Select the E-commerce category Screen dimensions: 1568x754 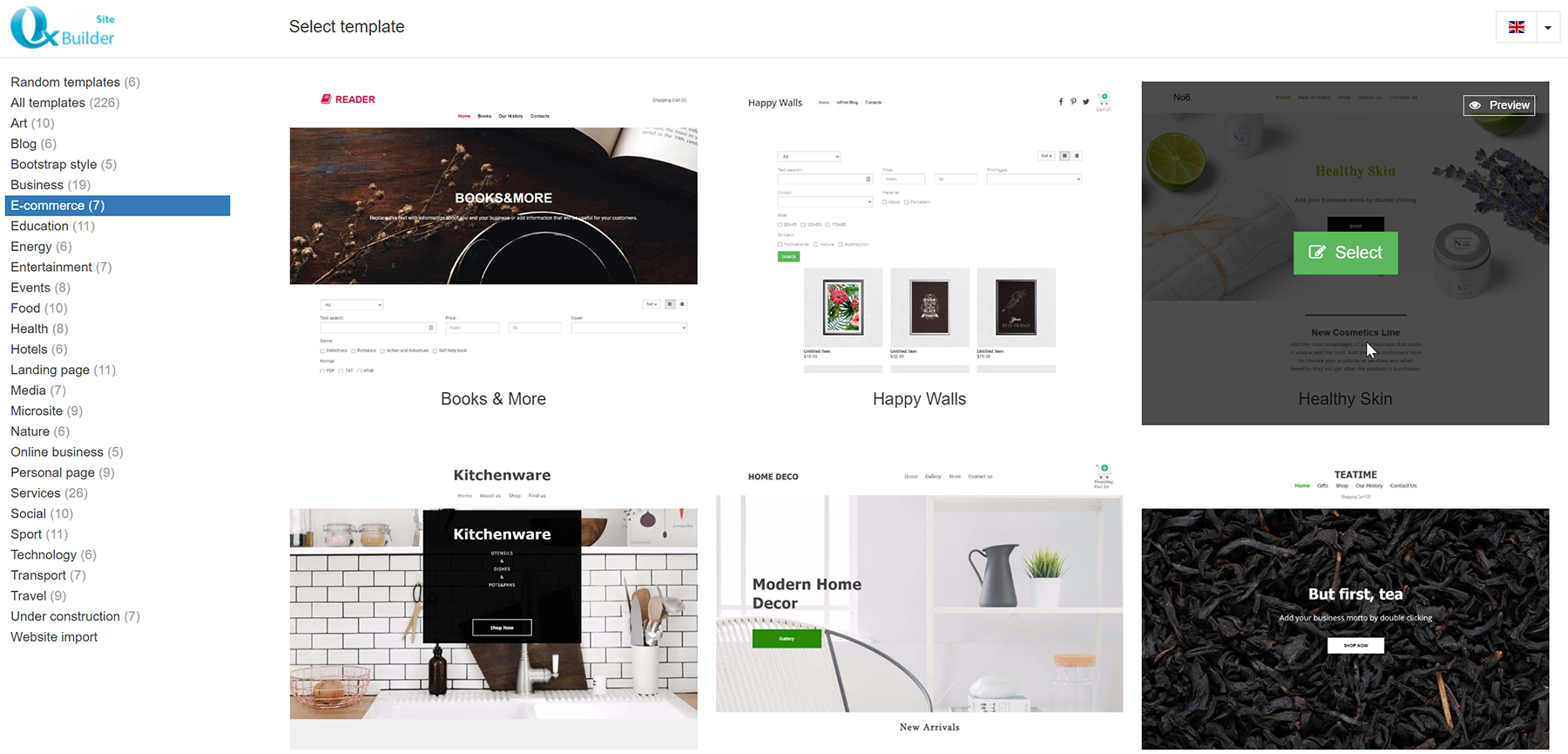pyautogui.click(x=118, y=206)
